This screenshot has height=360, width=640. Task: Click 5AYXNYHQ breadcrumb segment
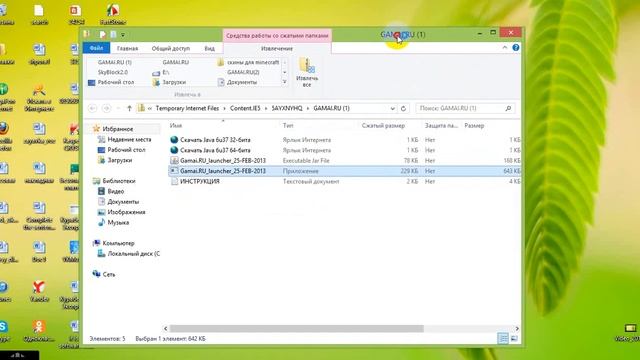click(287, 108)
